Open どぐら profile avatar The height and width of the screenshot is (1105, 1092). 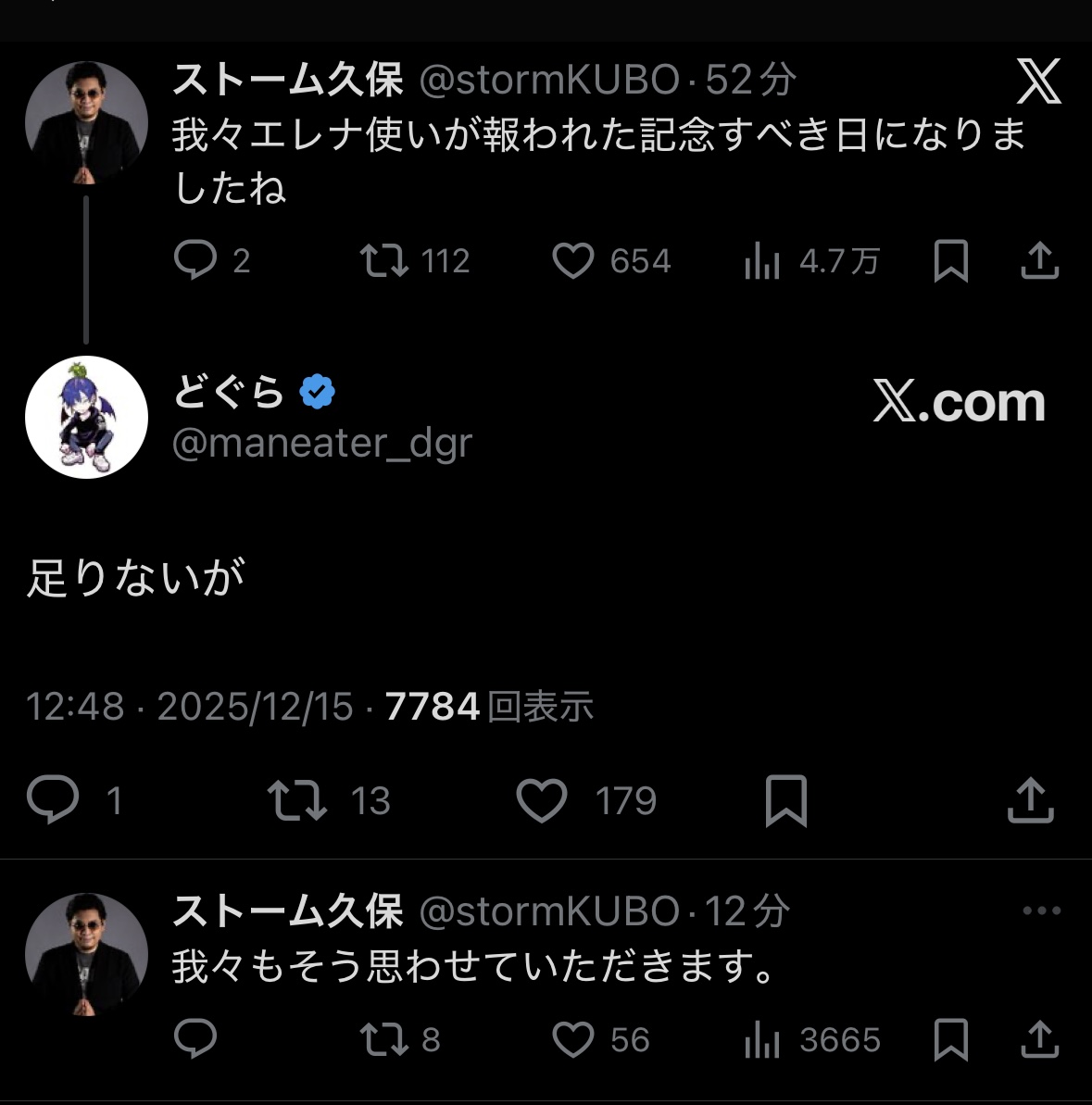[x=86, y=417]
